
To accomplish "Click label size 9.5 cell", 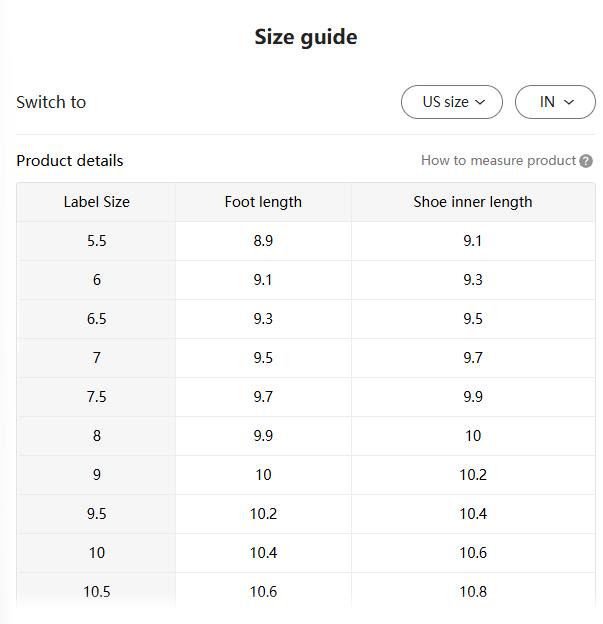I will 96,514.
